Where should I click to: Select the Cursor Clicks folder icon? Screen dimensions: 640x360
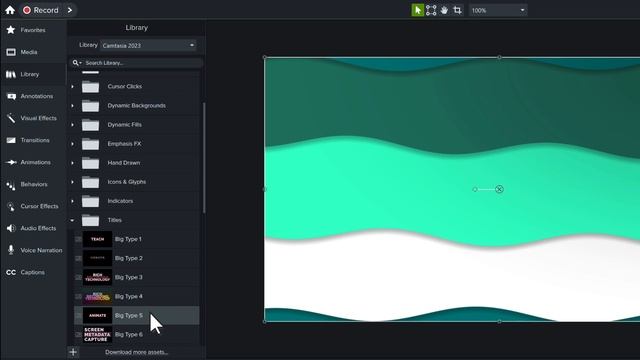(90, 87)
